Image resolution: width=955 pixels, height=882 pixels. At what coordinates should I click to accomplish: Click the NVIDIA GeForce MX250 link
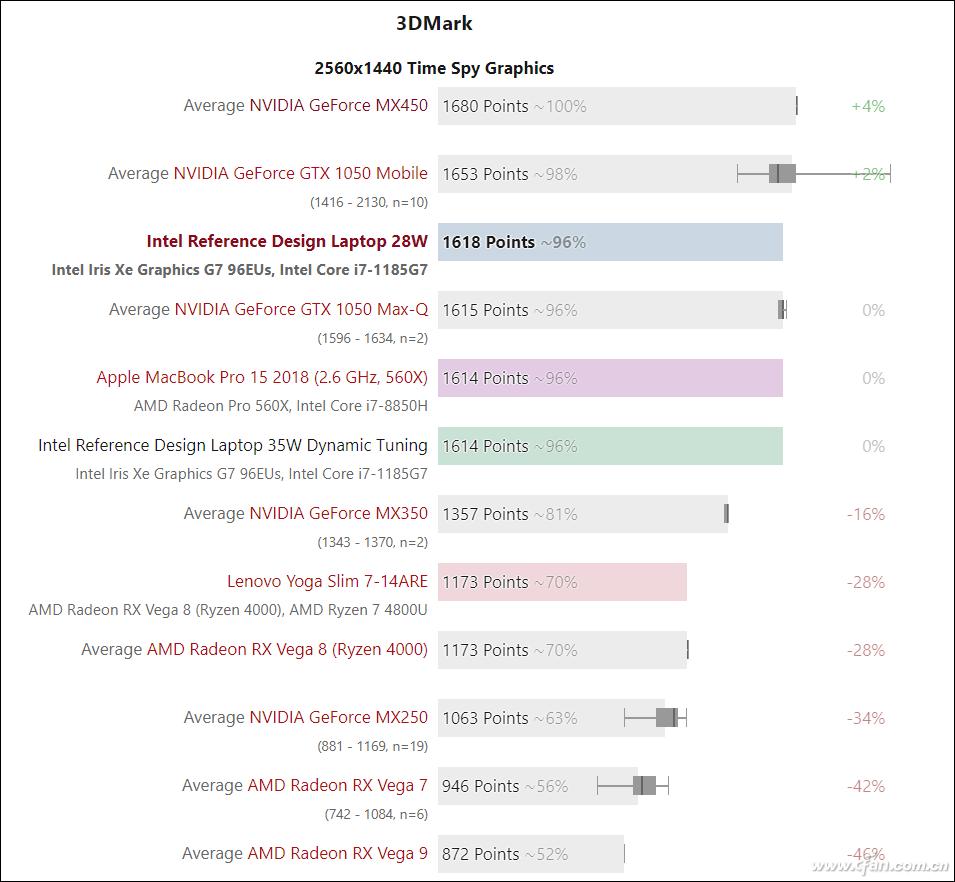click(338, 717)
